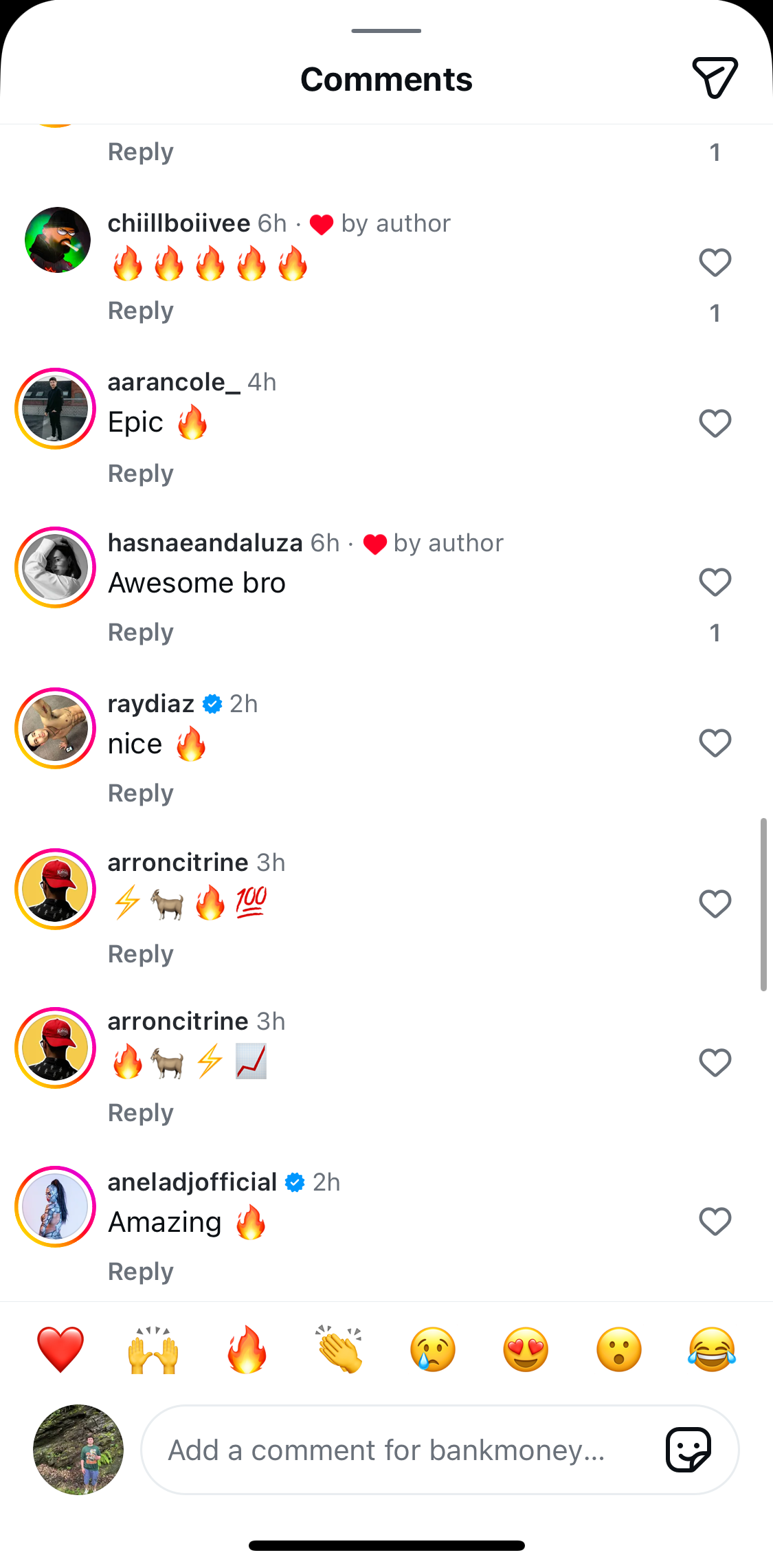Like chiillboiivee's fire emoji comment

click(715, 263)
